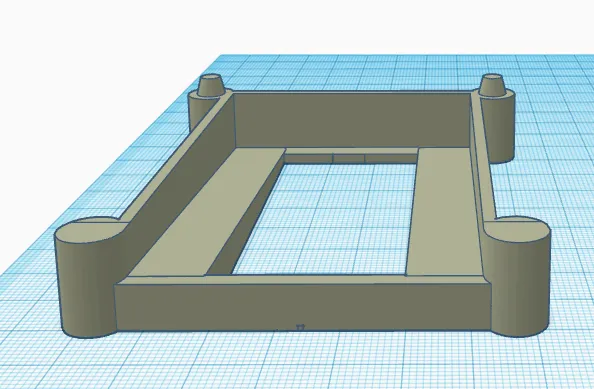The width and height of the screenshot is (594, 389).
Task: Select the tall back wall of frame
Action: click(x=352, y=119)
